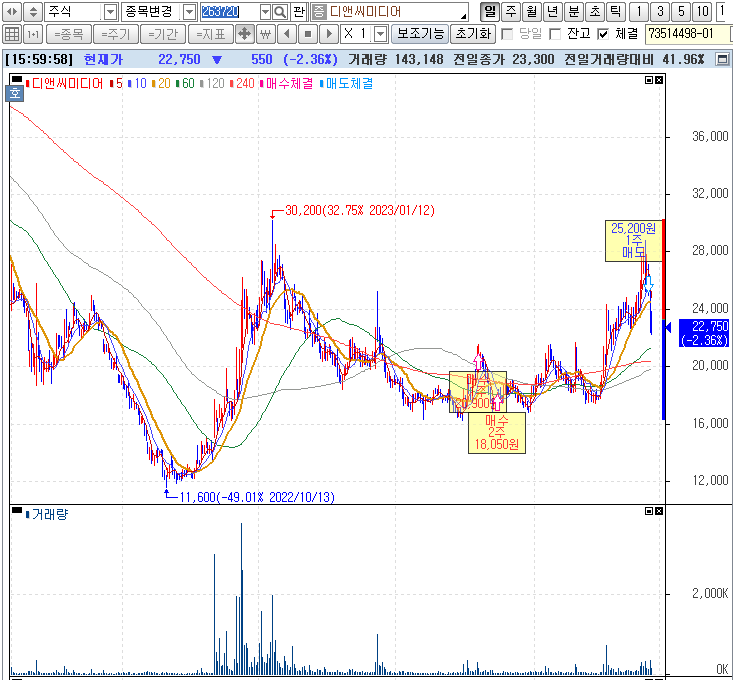Switch to the 년 yearly chart tab
Screen dimensions: 734x680
click(553, 12)
